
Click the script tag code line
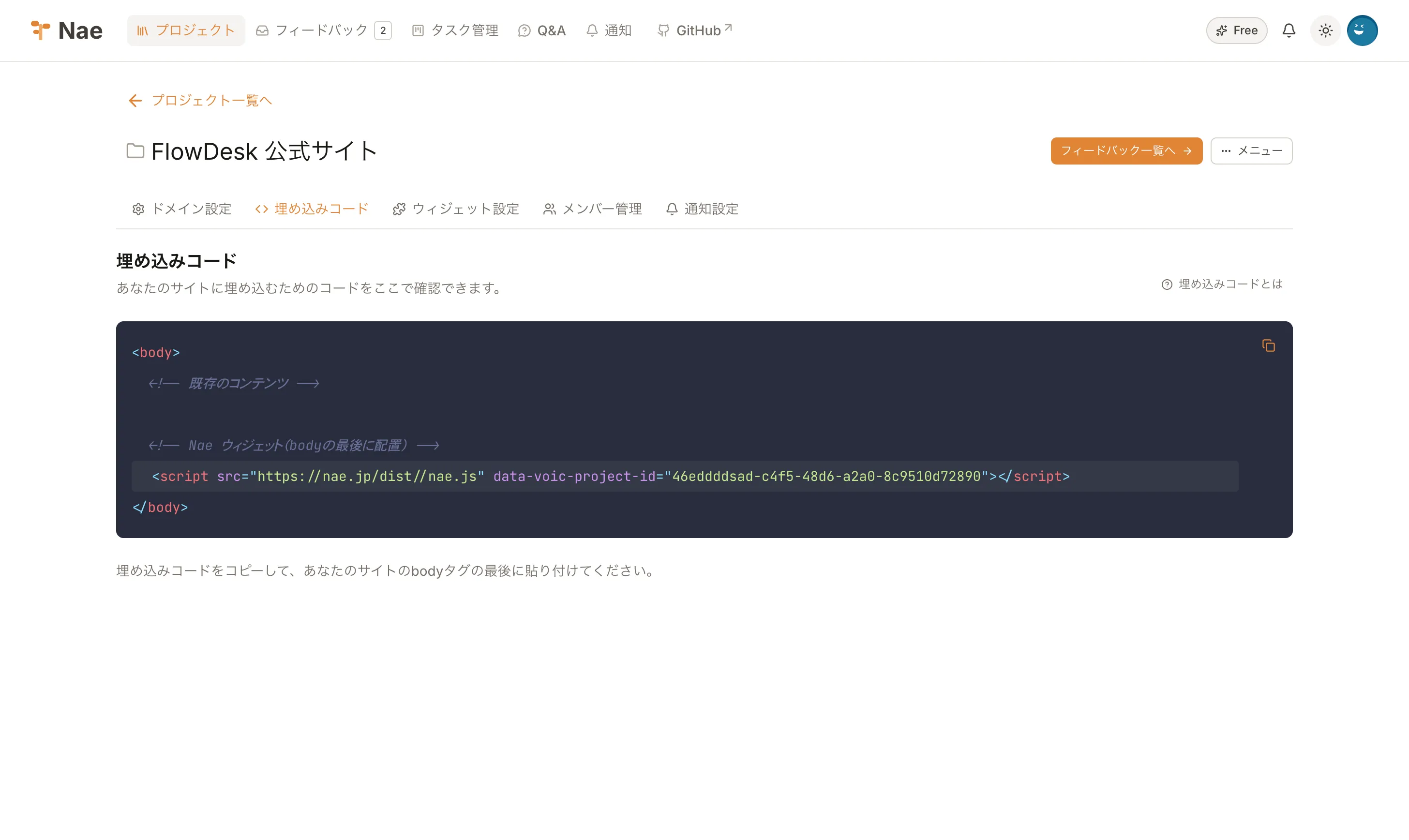[x=685, y=476]
